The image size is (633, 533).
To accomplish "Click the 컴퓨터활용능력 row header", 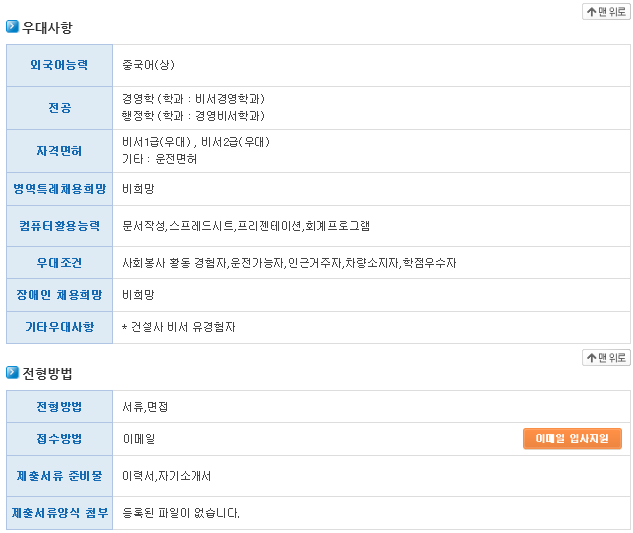I will tap(59, 226).
